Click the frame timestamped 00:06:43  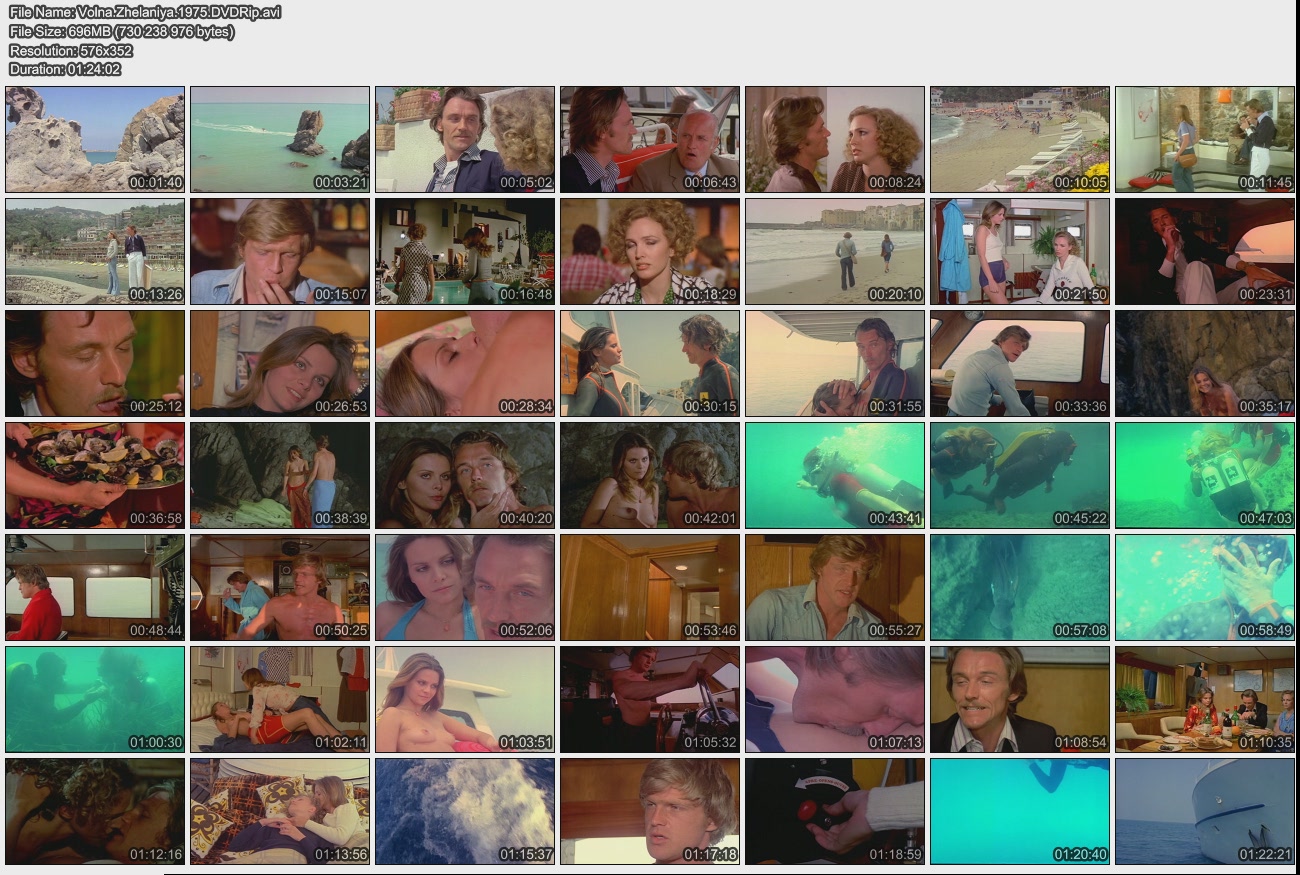(650, 139)
